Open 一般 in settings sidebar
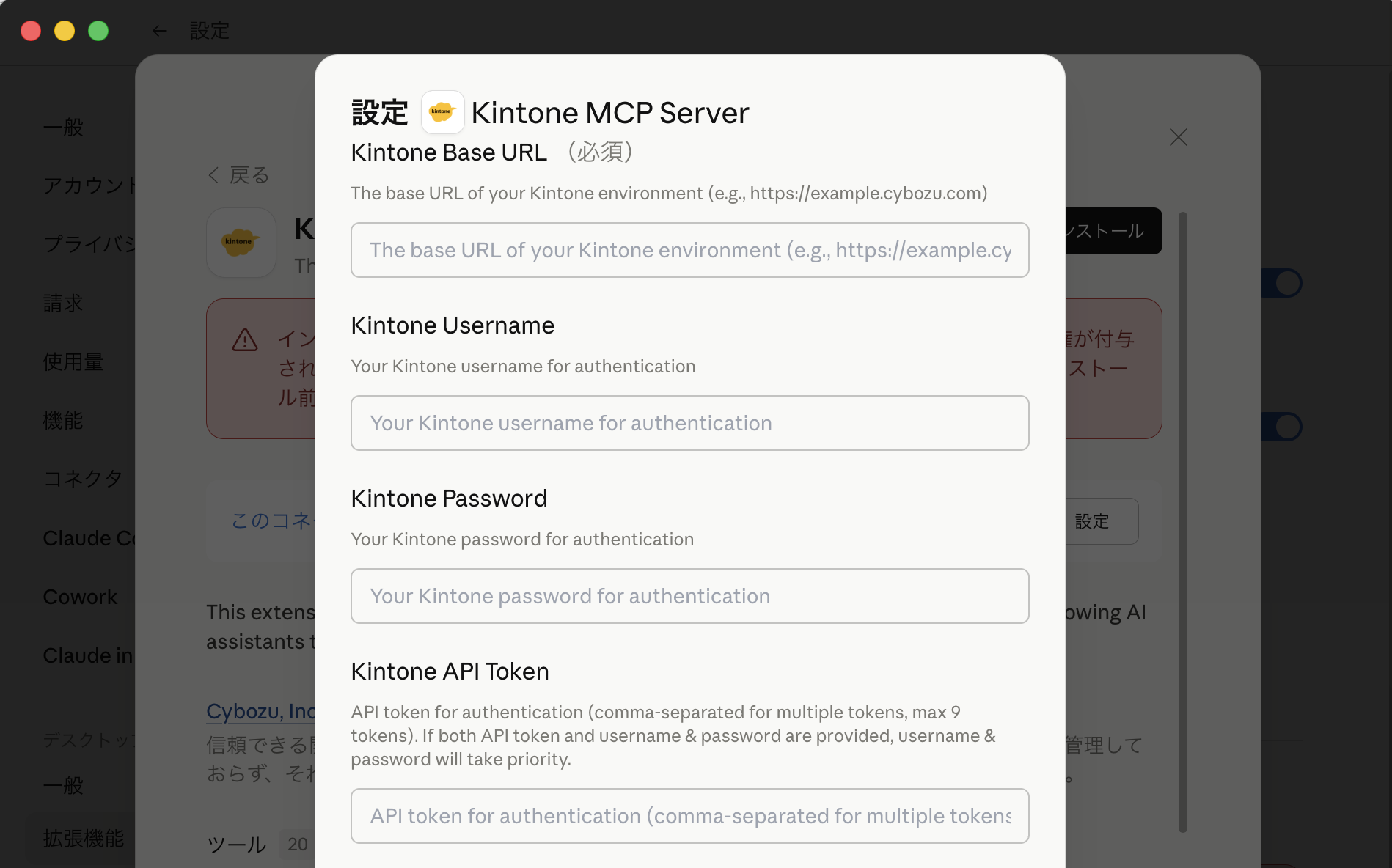This screenshot has width=1392, height=868. [x=64, y=127]
